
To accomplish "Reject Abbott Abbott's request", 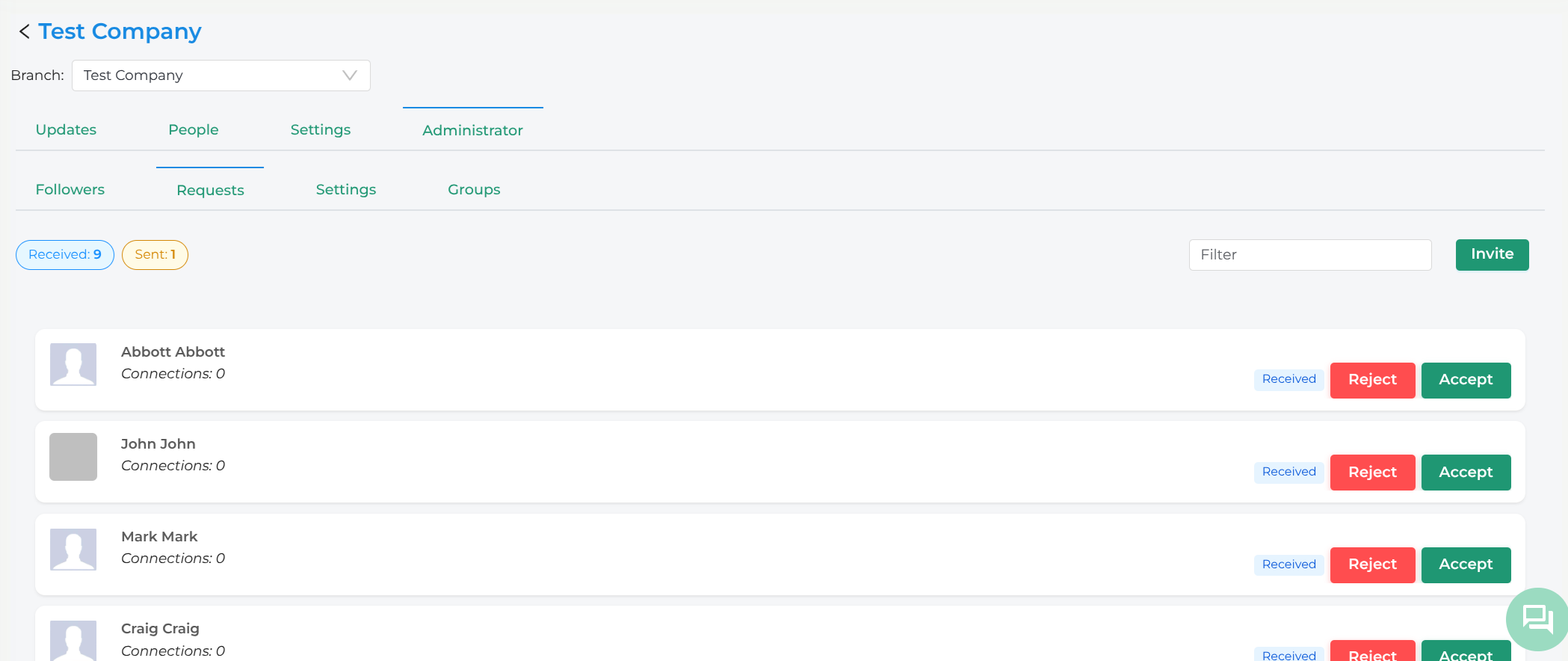I will 1372,380.
